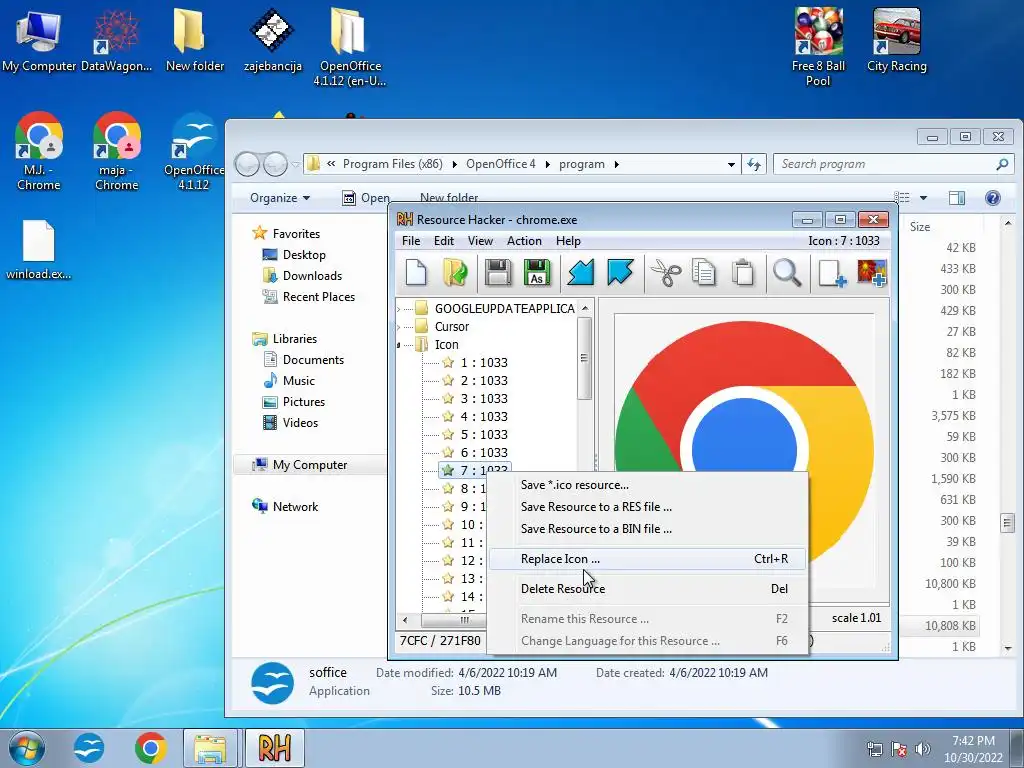1024x768 pixels.
Task: Open the view options dropdown arrow in Explorer
Action: 923,198
